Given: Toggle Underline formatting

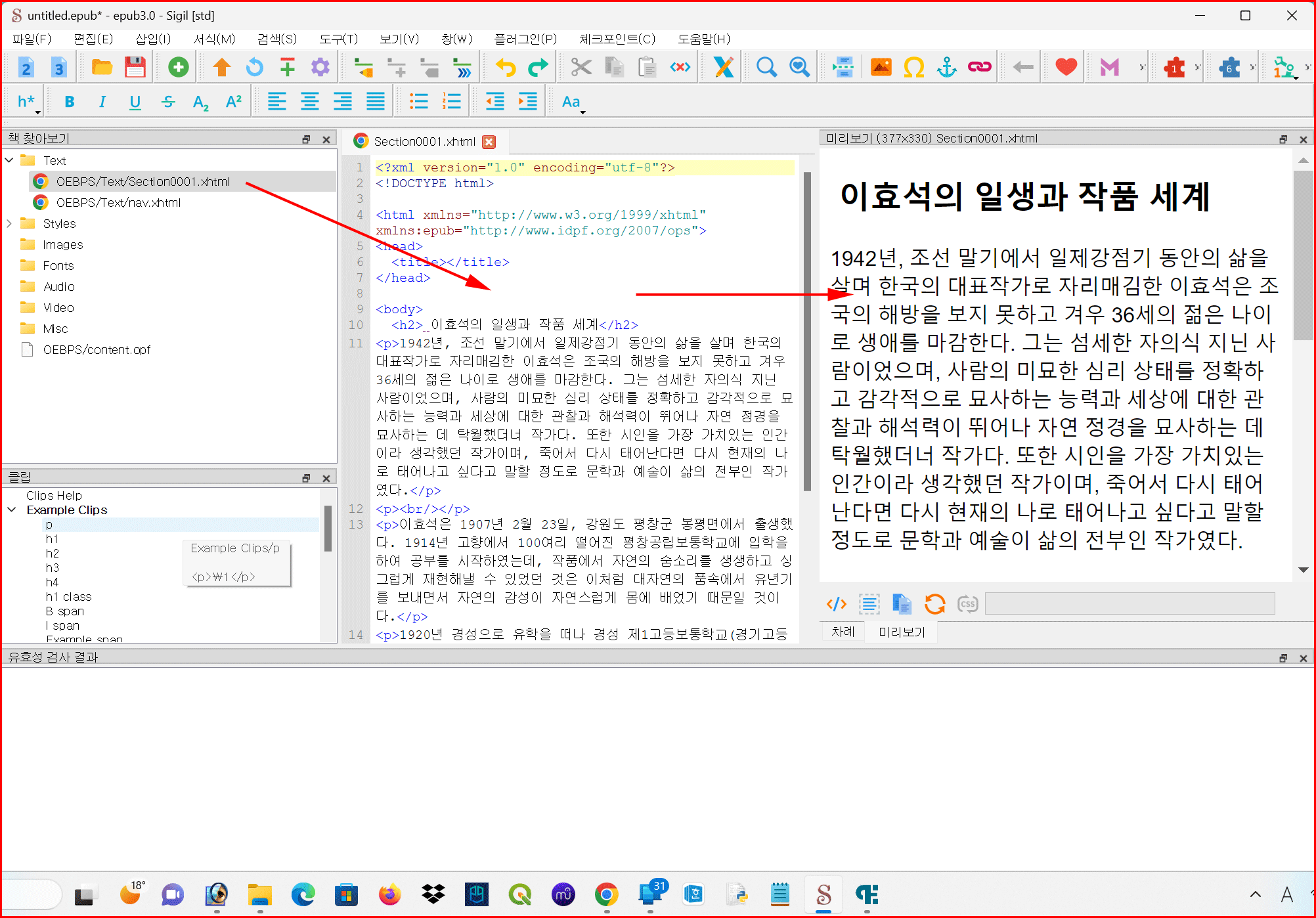Looking at the screenshot, I should point(135,102).
